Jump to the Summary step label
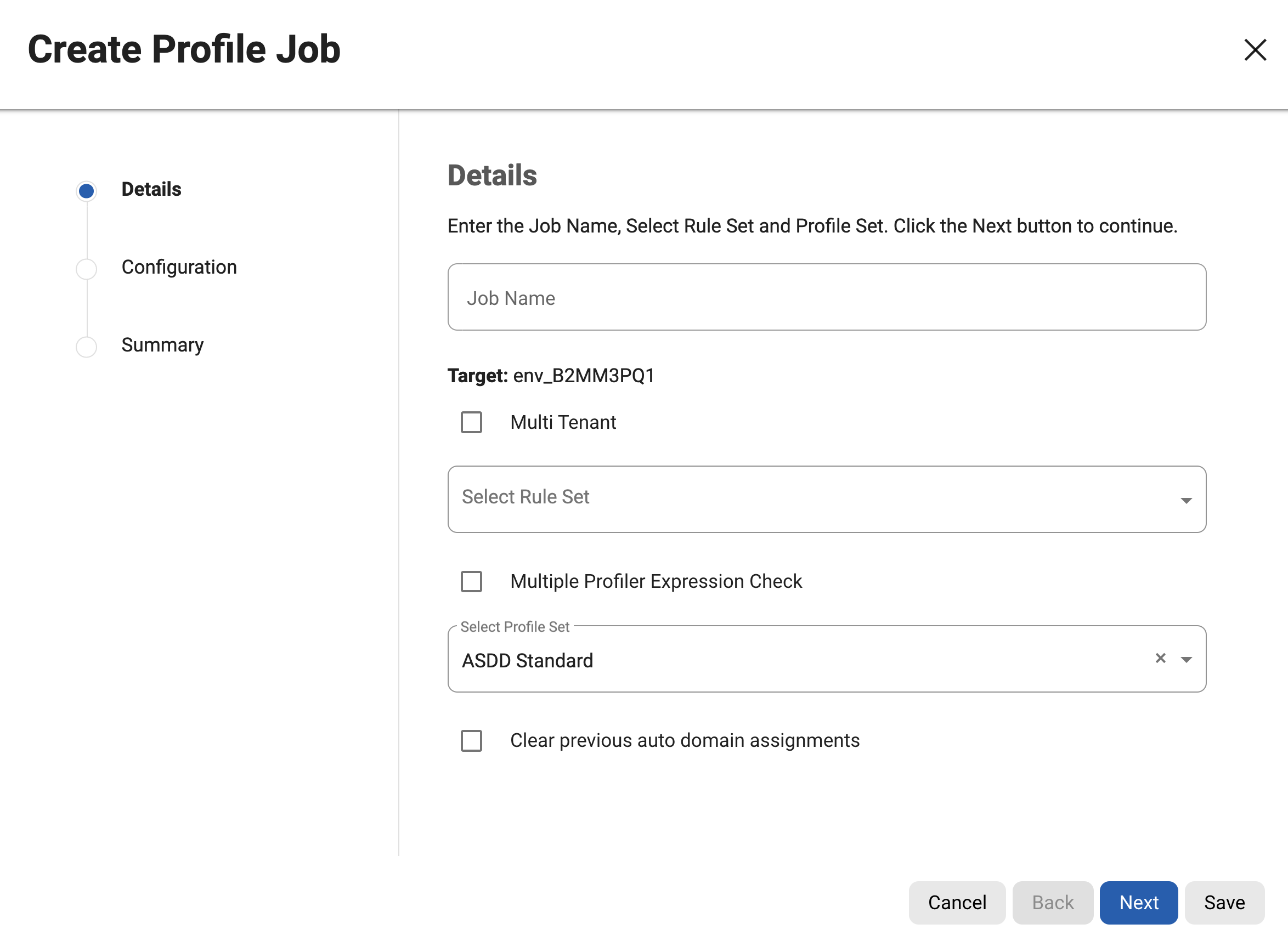Image resolution: width=1288 pixels, height=941 pixels. click(162, 345)
